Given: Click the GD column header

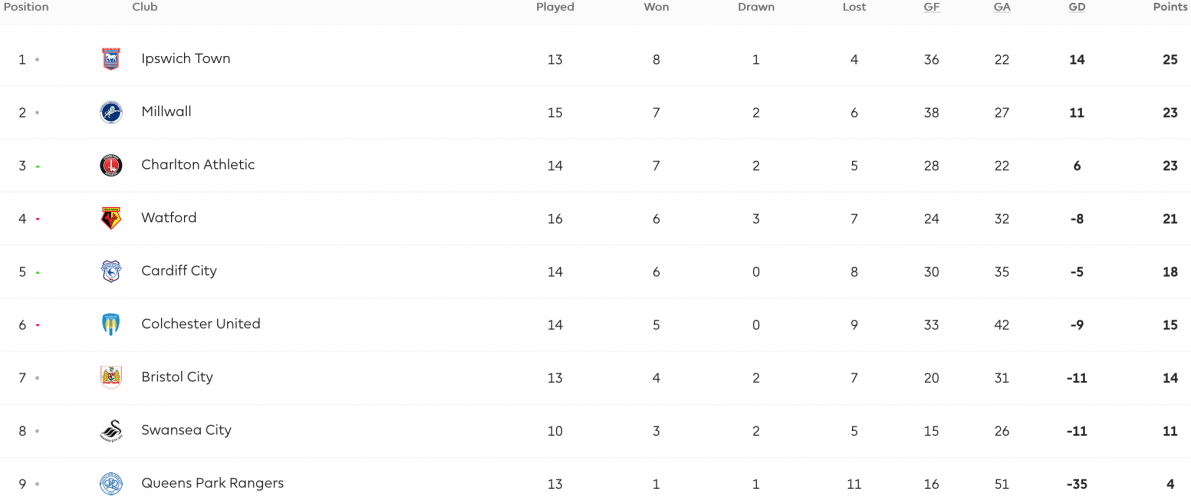Looking at the screenshot, I should [x=1076, y=8].
